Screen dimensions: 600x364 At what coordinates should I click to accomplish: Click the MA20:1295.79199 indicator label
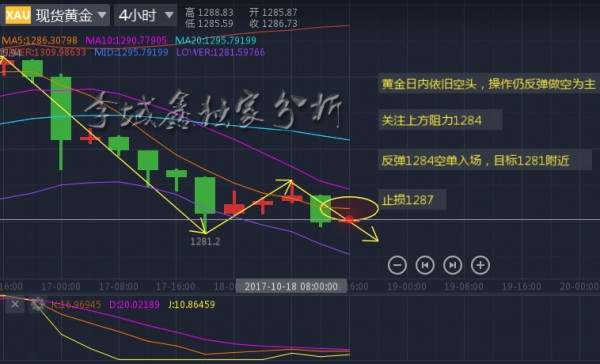pos(216,40)
